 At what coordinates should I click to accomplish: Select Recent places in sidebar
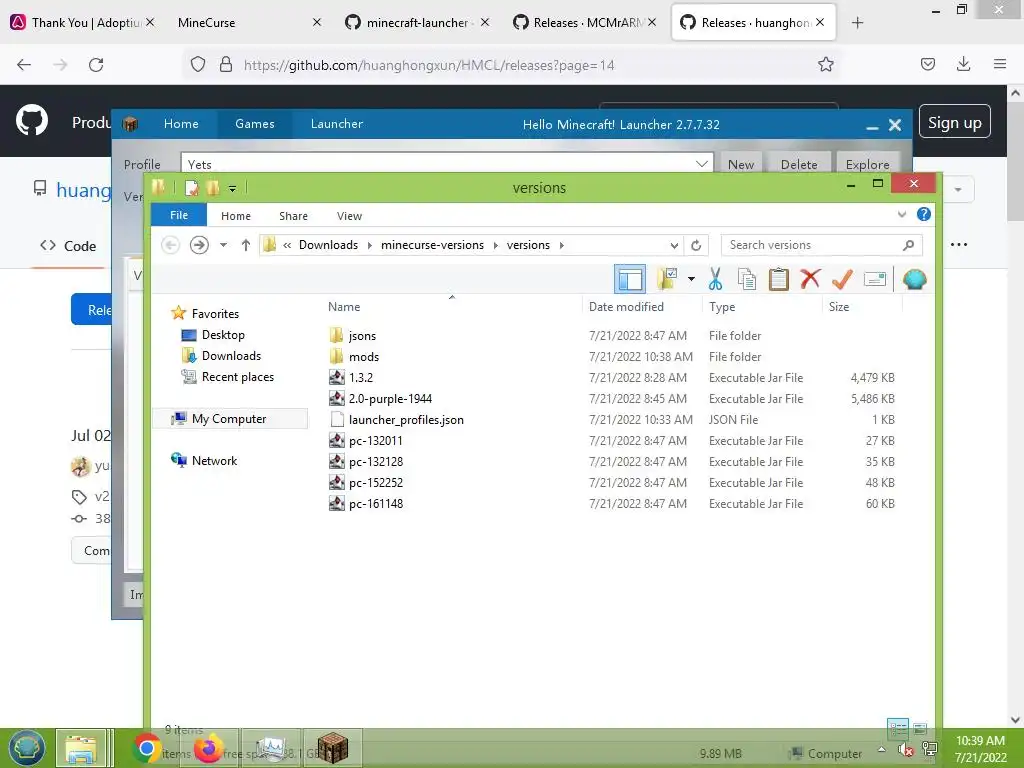pos(238,377)
